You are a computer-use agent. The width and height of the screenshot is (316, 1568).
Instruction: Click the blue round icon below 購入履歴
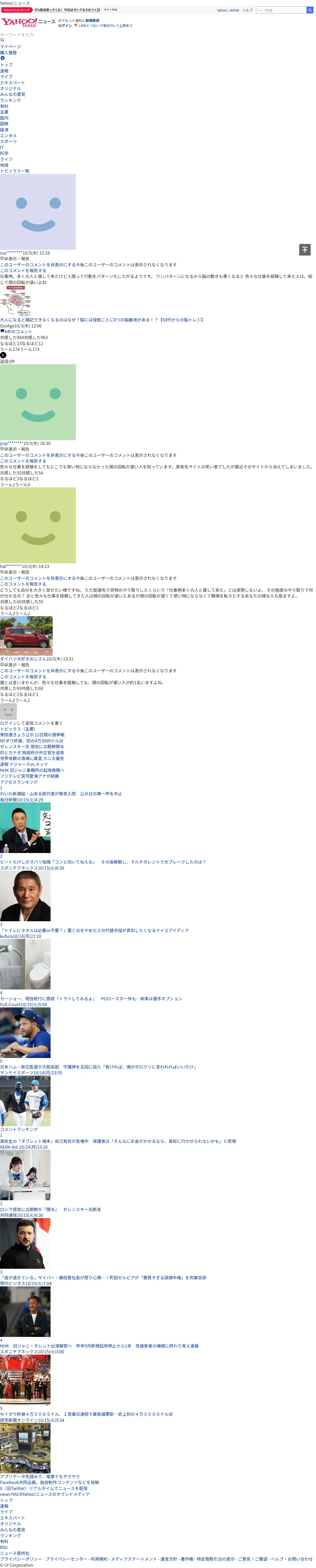point(2,58)
